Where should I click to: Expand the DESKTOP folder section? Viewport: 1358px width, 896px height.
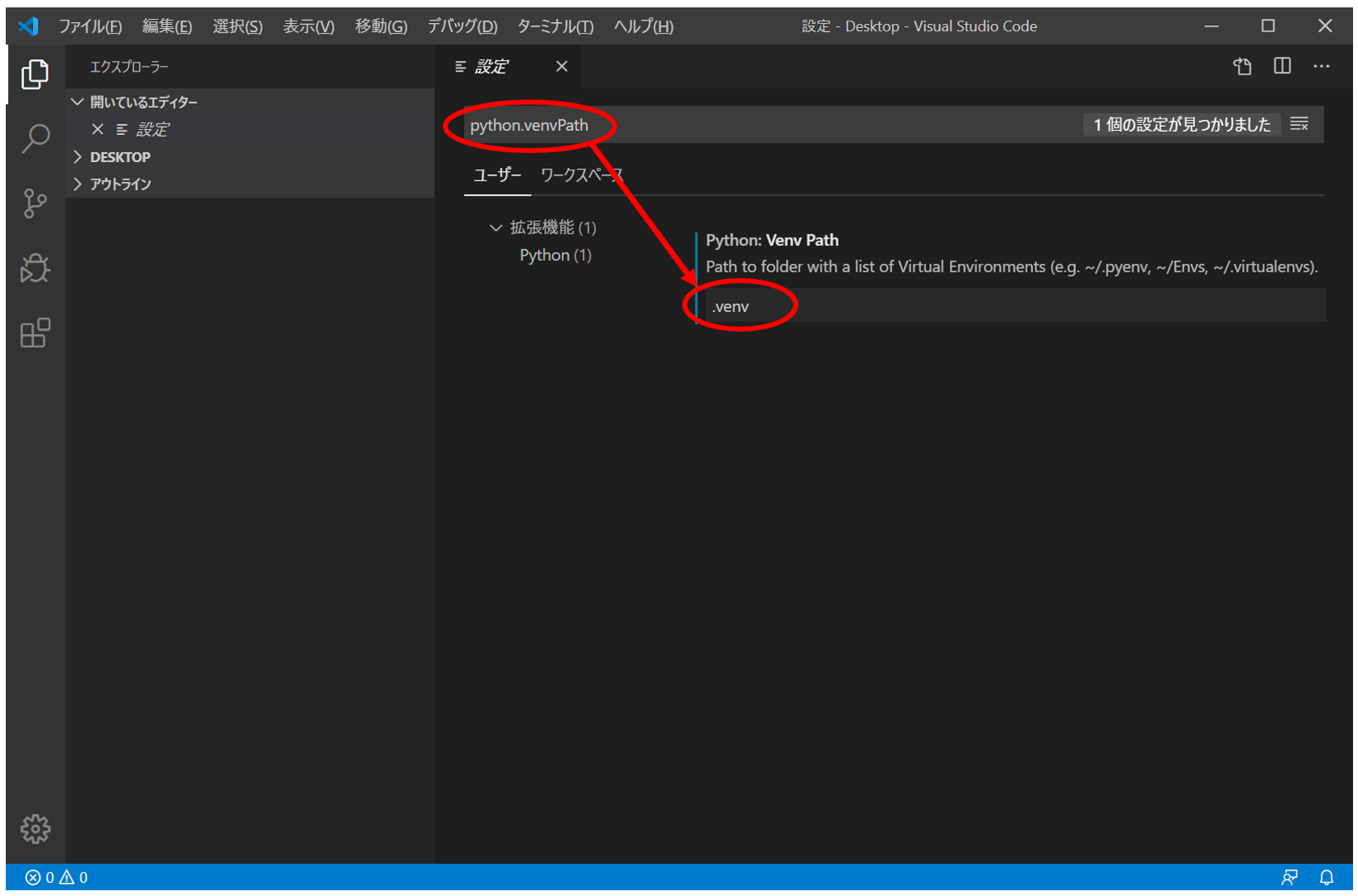tap(250, 156)
